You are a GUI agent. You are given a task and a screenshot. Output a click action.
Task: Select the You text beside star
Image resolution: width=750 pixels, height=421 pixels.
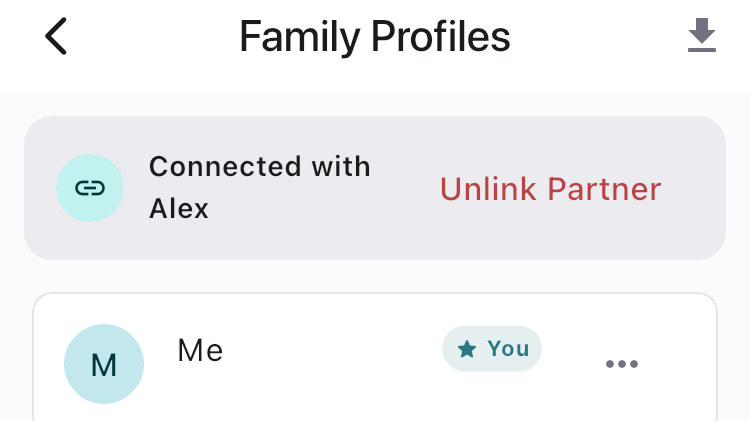(x=508, y=349)
